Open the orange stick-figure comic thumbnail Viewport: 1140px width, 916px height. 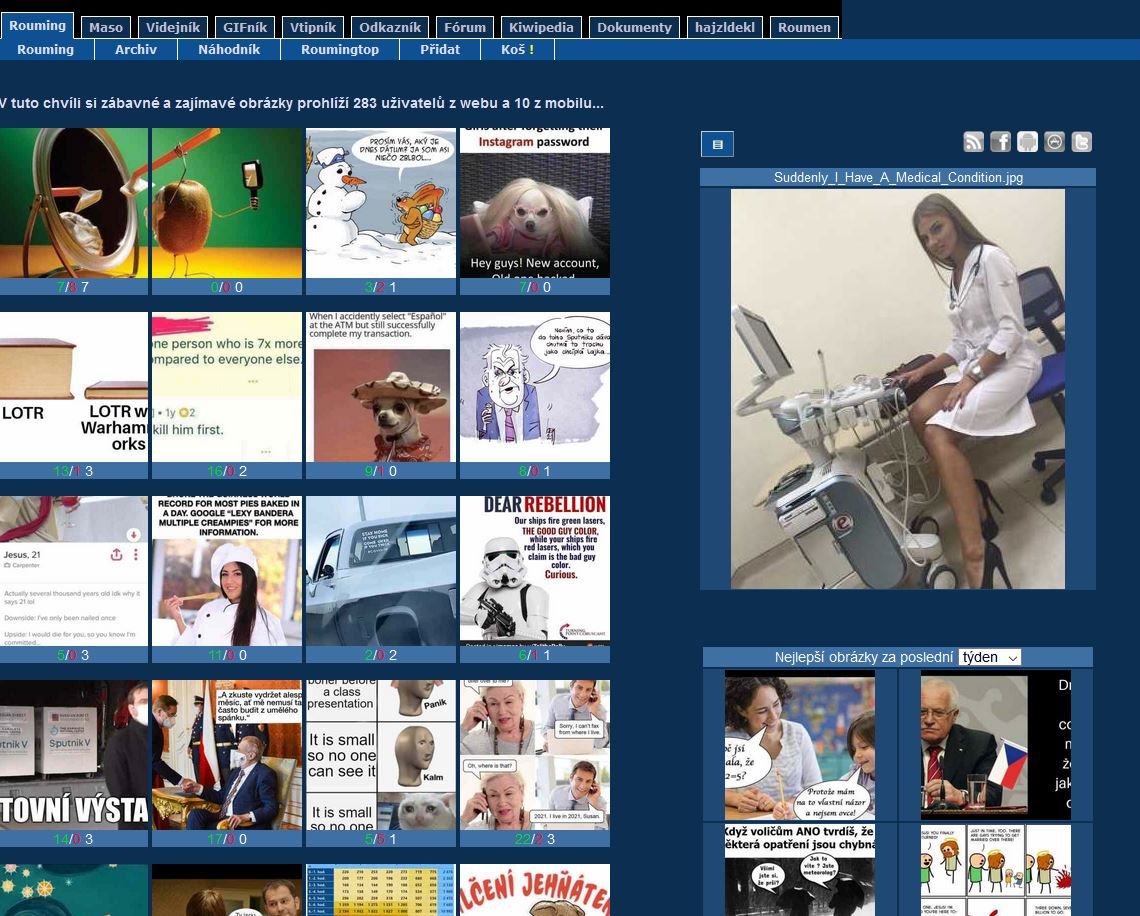point(996,870)
